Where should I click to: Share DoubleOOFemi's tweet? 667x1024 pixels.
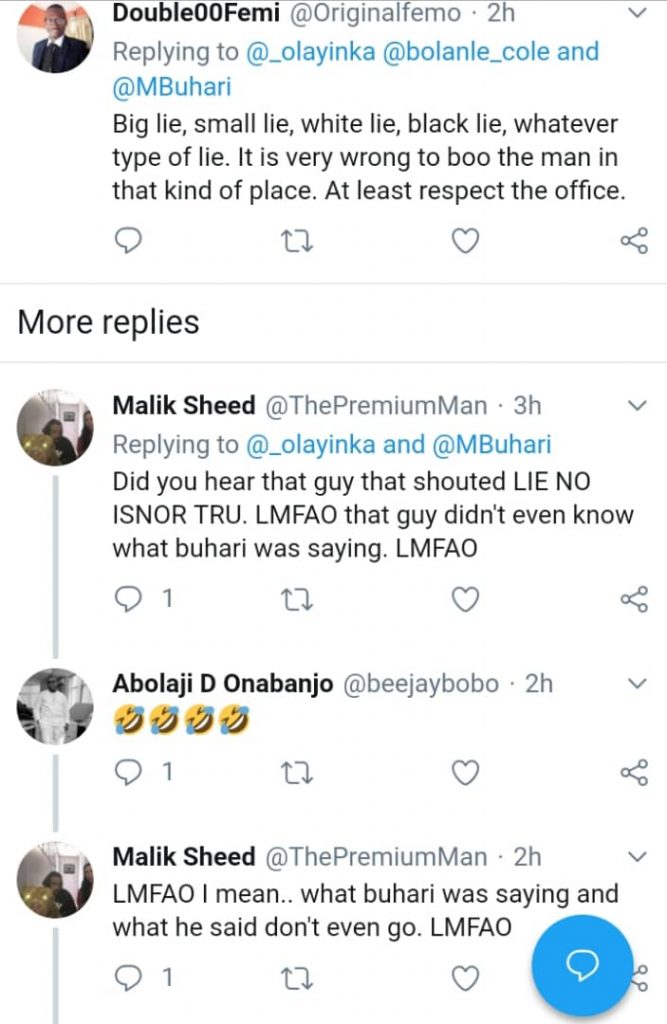pyautogui.click(x=635, y=240)
